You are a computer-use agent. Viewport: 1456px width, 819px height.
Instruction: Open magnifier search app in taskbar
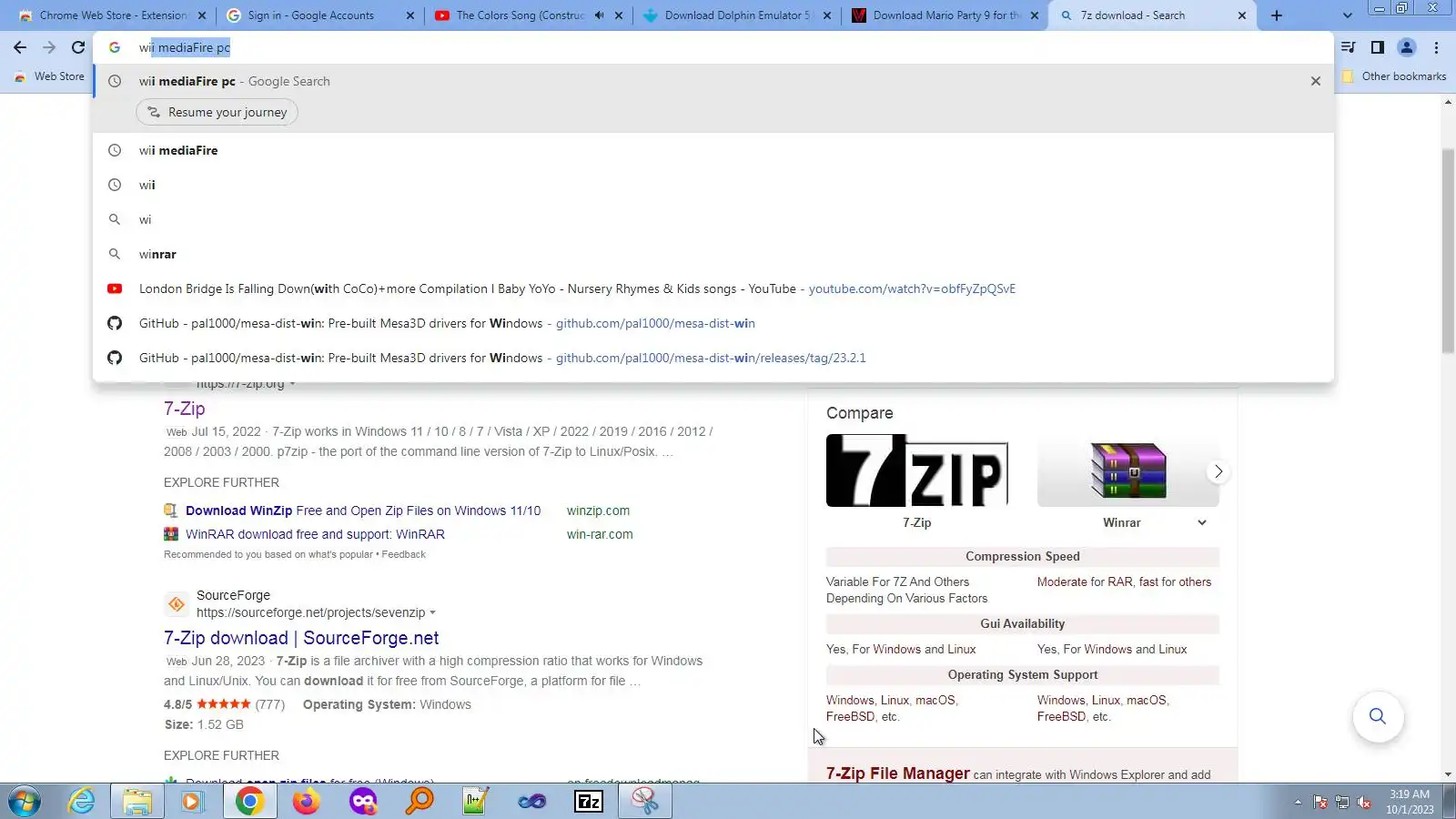point(420,802)
